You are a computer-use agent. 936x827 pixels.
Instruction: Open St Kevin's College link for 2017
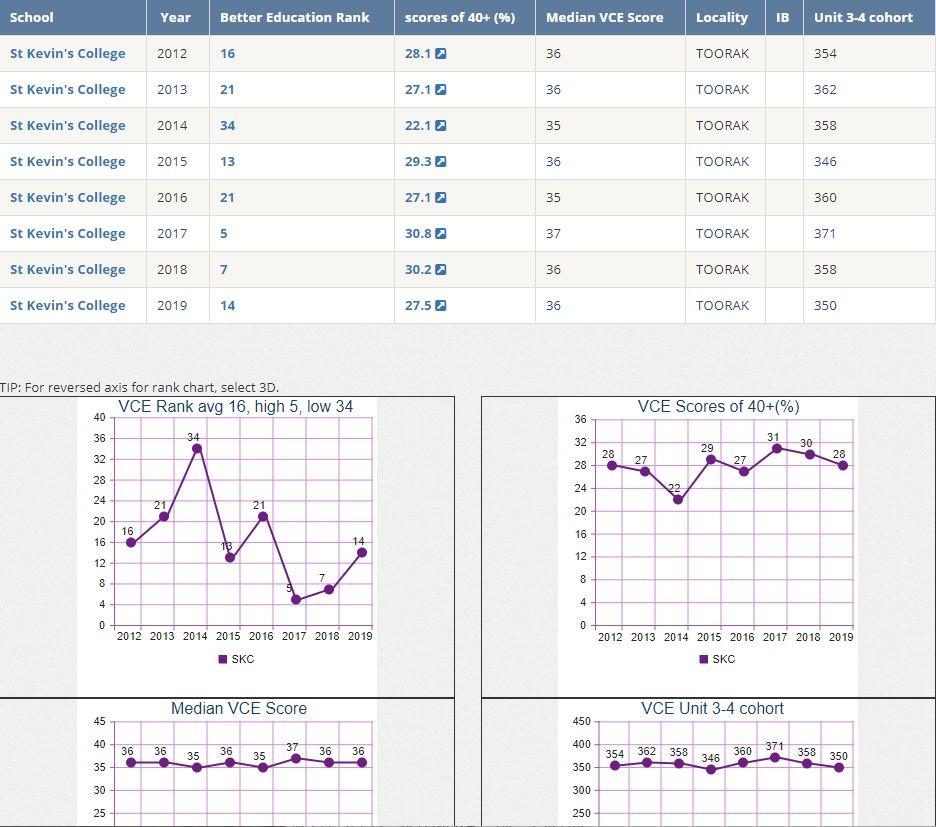click(x=67, y=233)
